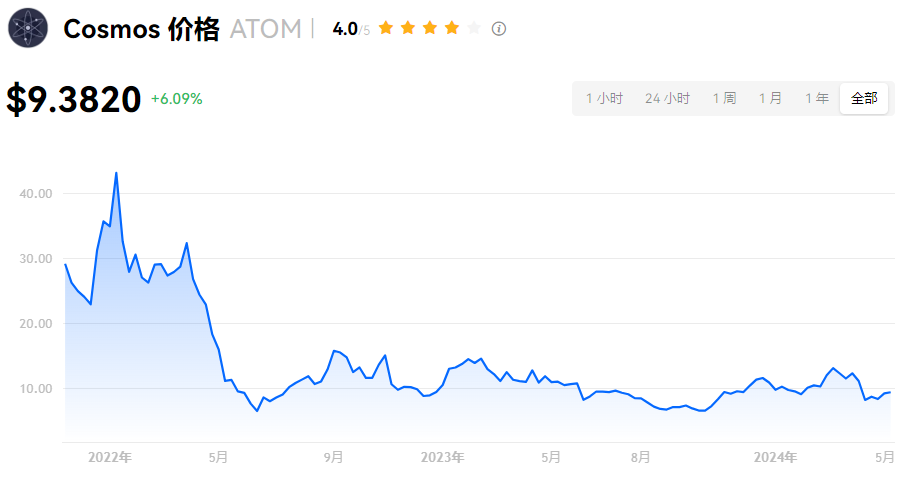Viewport: 908px width, 495px height.
Task: Click the Cosmos 价格 title
Action: coord(141,29)
